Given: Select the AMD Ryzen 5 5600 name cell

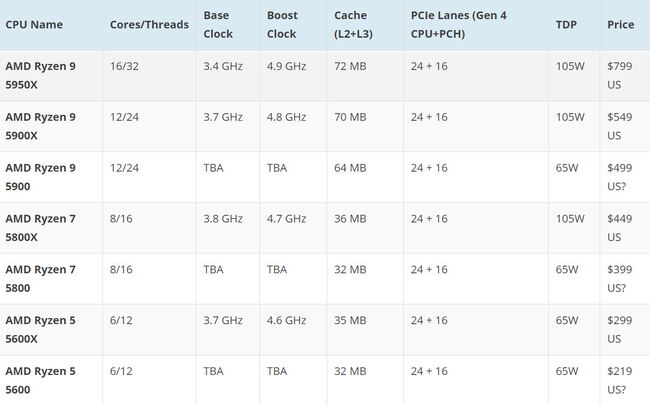Looking at the screenshot, I should click(40, 380).
